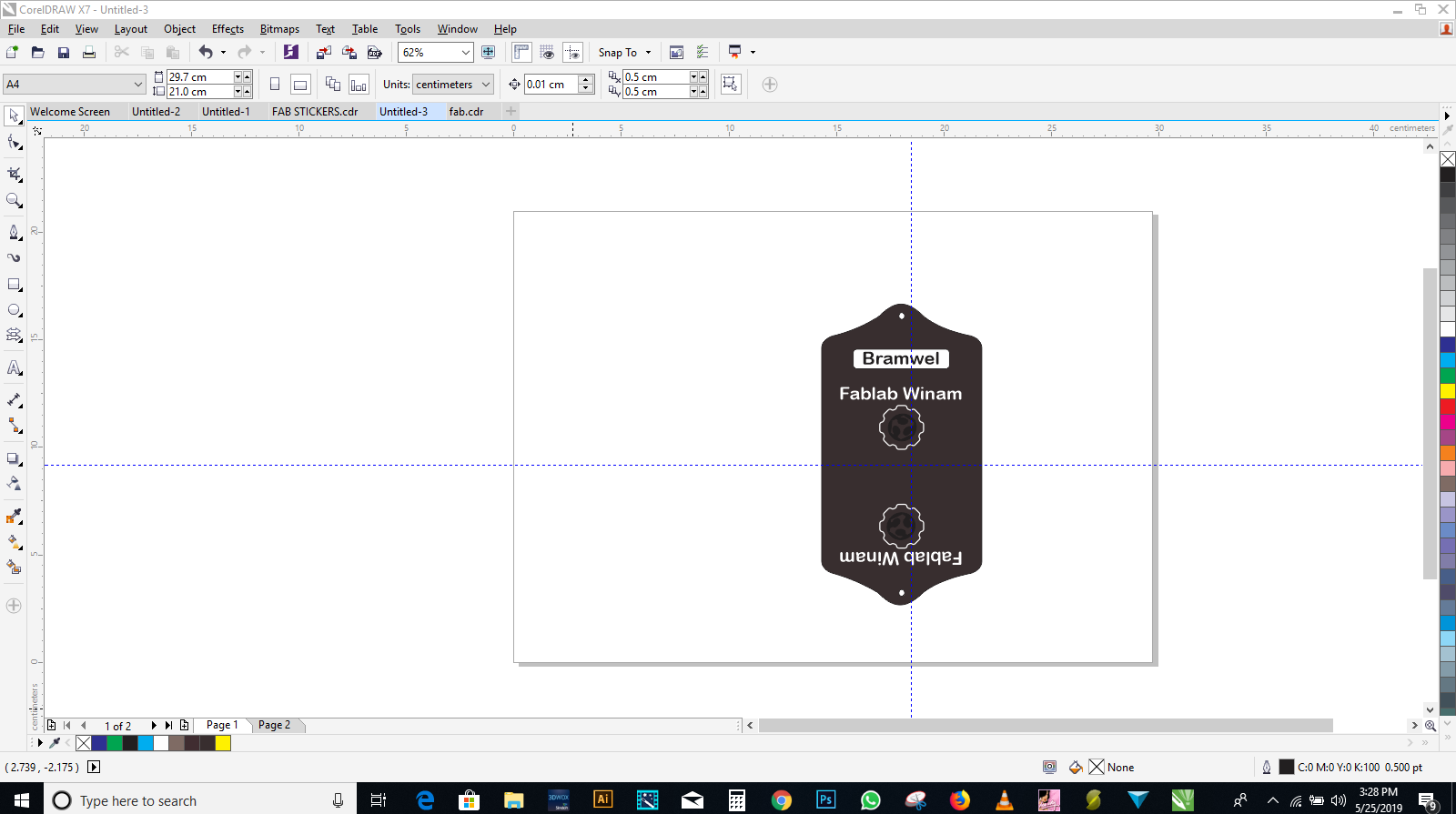Click the Publish to PDF icon
The width and height of the screenshot is (1456, 814).
pos(374,53)
